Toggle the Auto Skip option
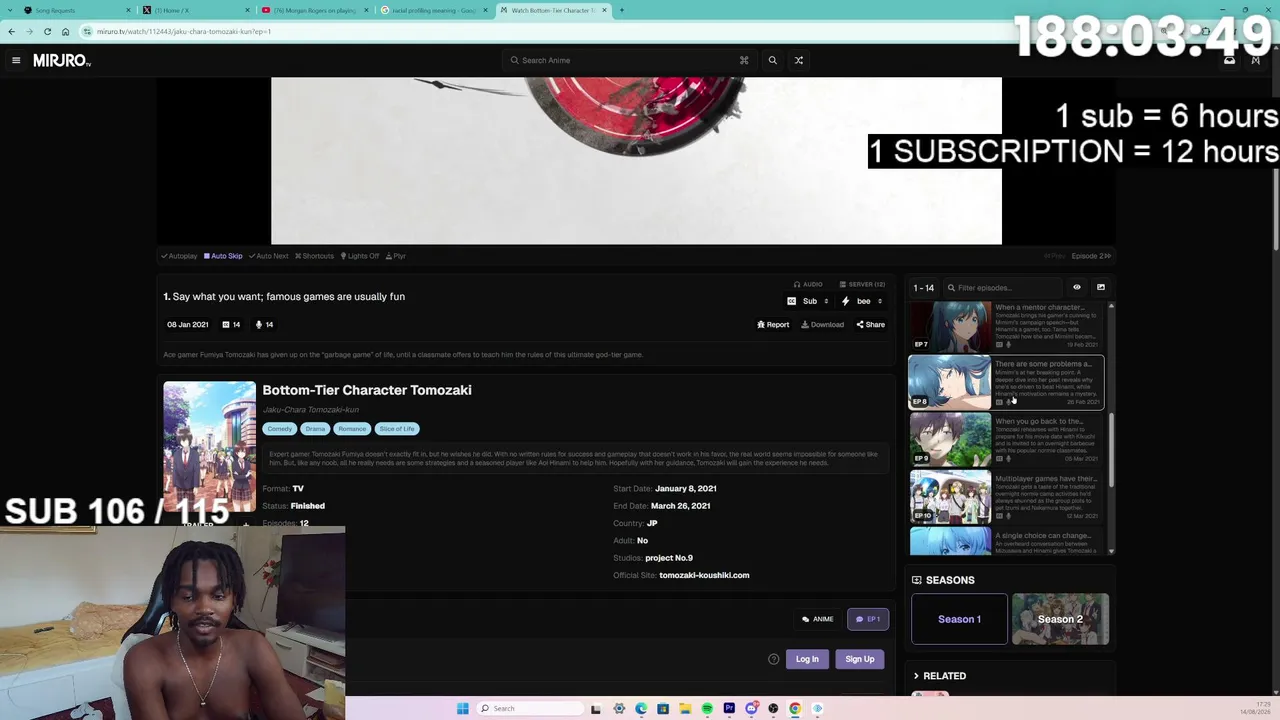The width and height of the screenshot is (1280, 720). click(x=223, y=256)
